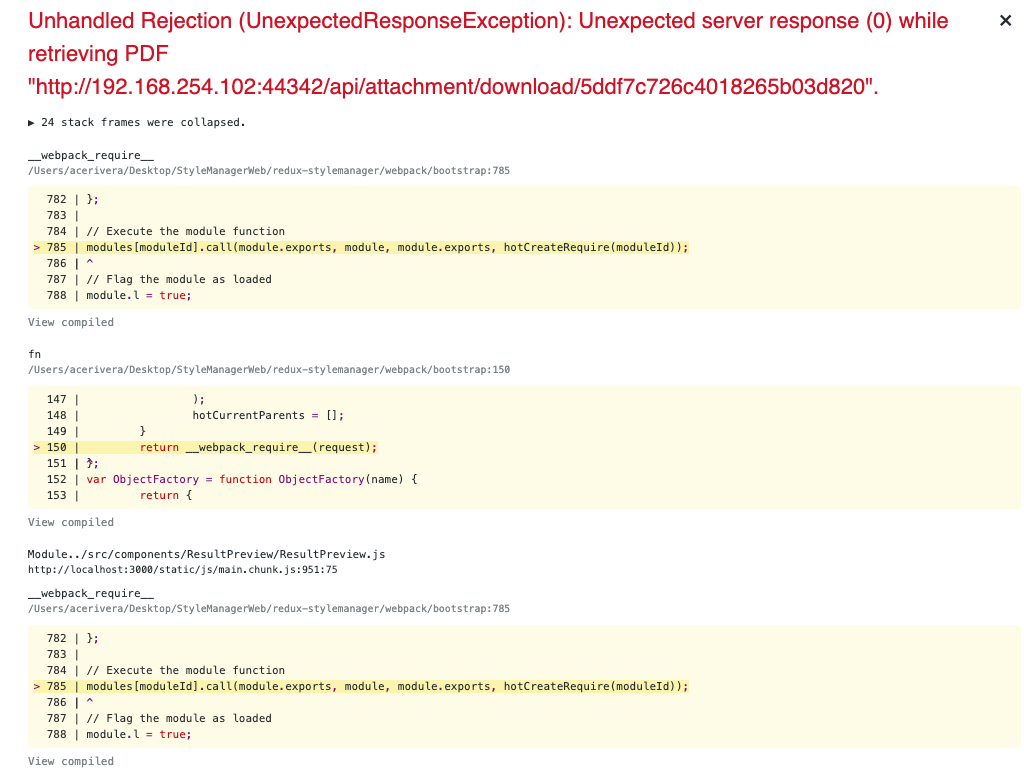Close the error overlay
This screenshot has width=1024, height=777.
click(x=1005, y=20)
